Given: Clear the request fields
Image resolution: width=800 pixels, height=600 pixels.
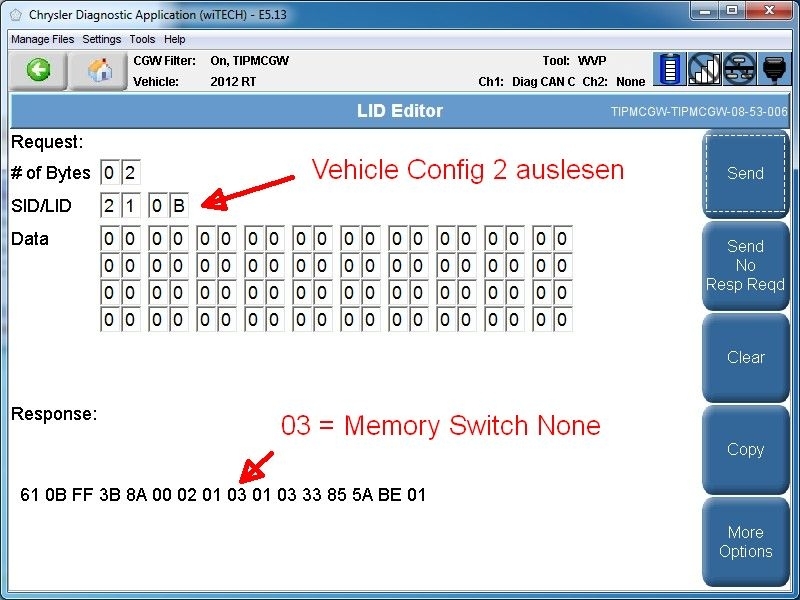Looking at the screenshot, I should coord(745,357).
